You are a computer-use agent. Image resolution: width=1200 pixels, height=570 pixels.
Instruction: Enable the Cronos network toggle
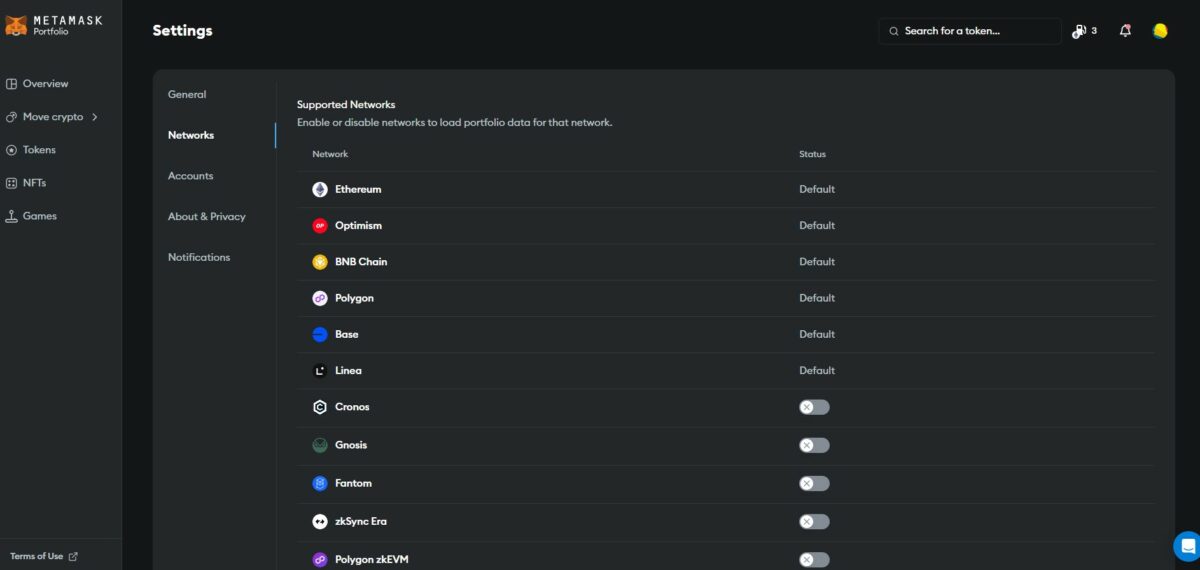coord(814,407)
